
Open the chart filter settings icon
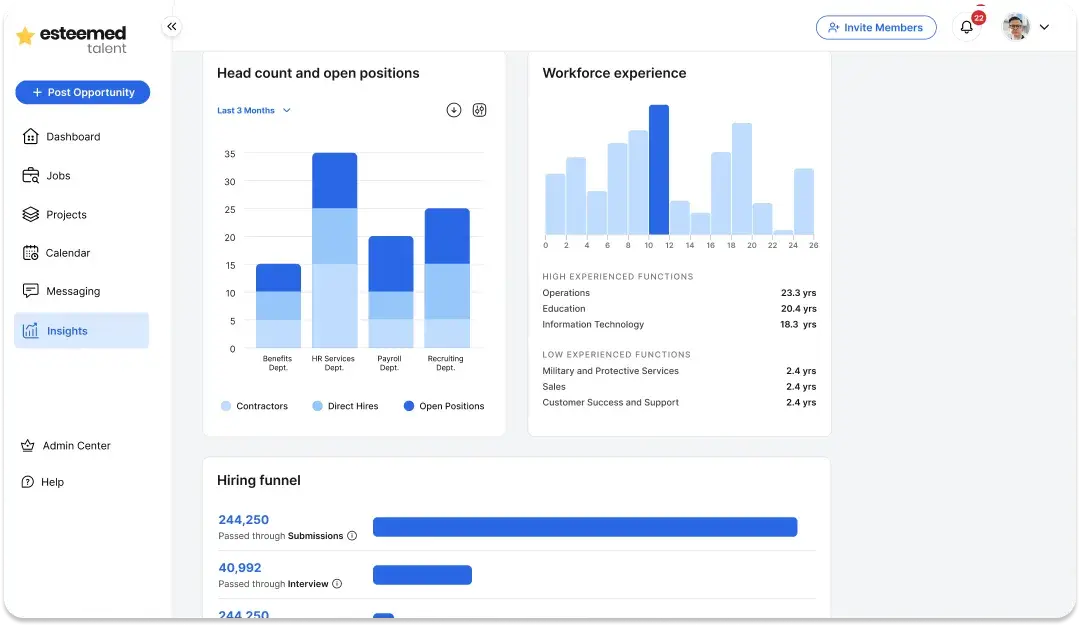click(x=479, y=110)
